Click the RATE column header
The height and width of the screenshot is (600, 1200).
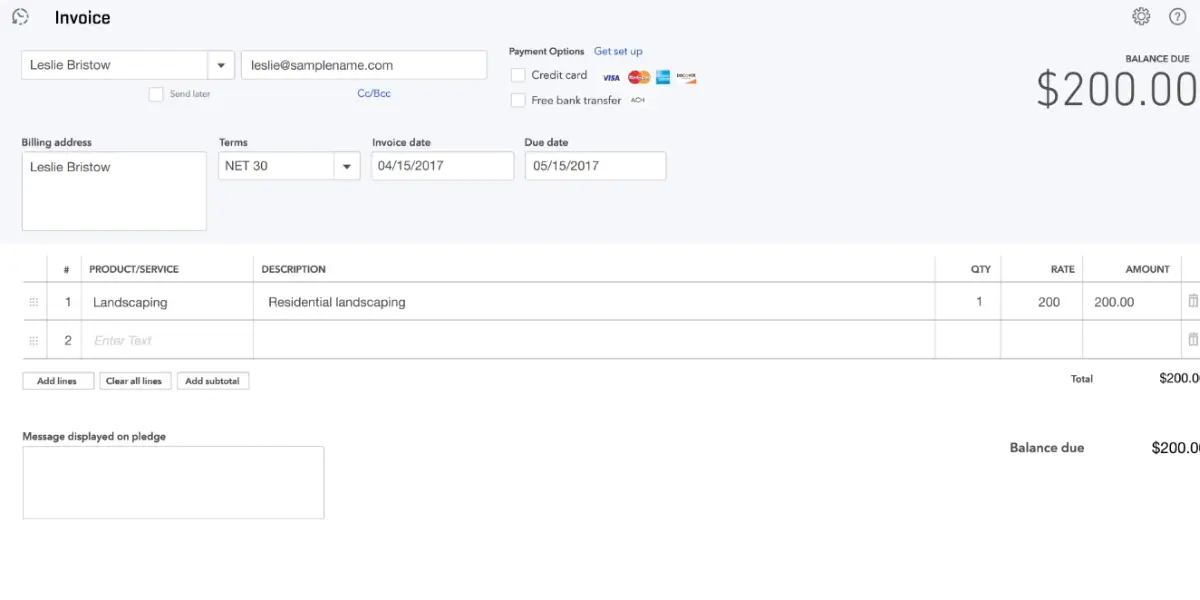1063,269
